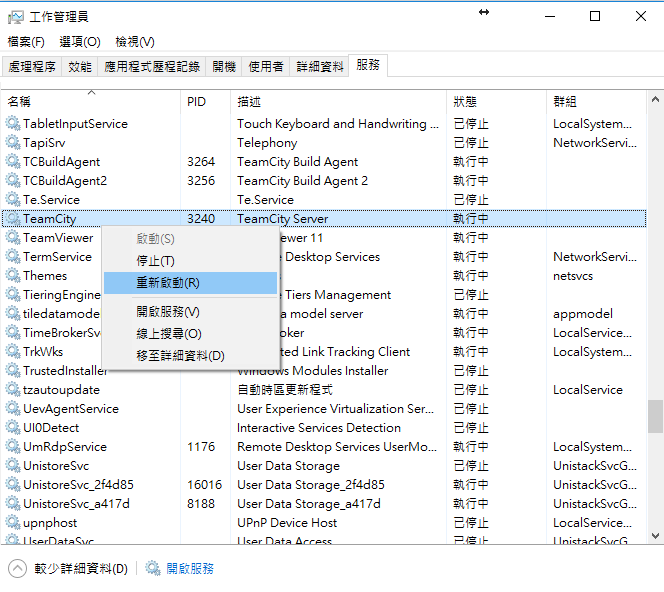Click the gear icon beside TrkWks
This screenshot has width=664, height=592.
(x=13, y=351)
